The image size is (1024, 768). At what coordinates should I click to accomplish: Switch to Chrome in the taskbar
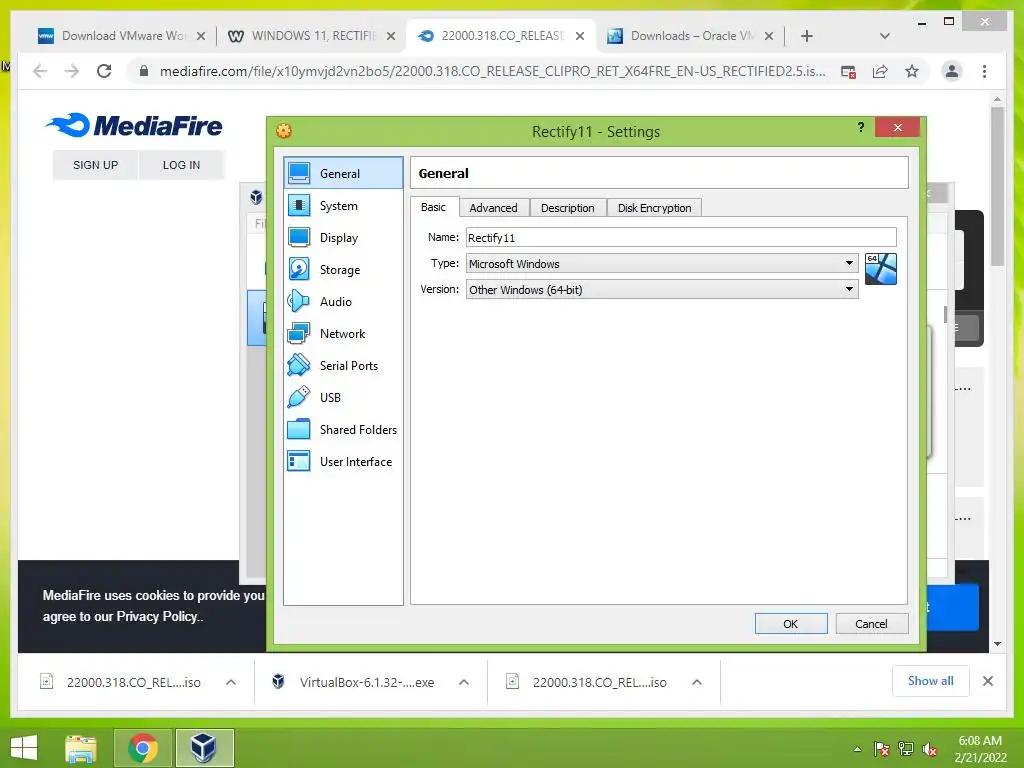143,748
